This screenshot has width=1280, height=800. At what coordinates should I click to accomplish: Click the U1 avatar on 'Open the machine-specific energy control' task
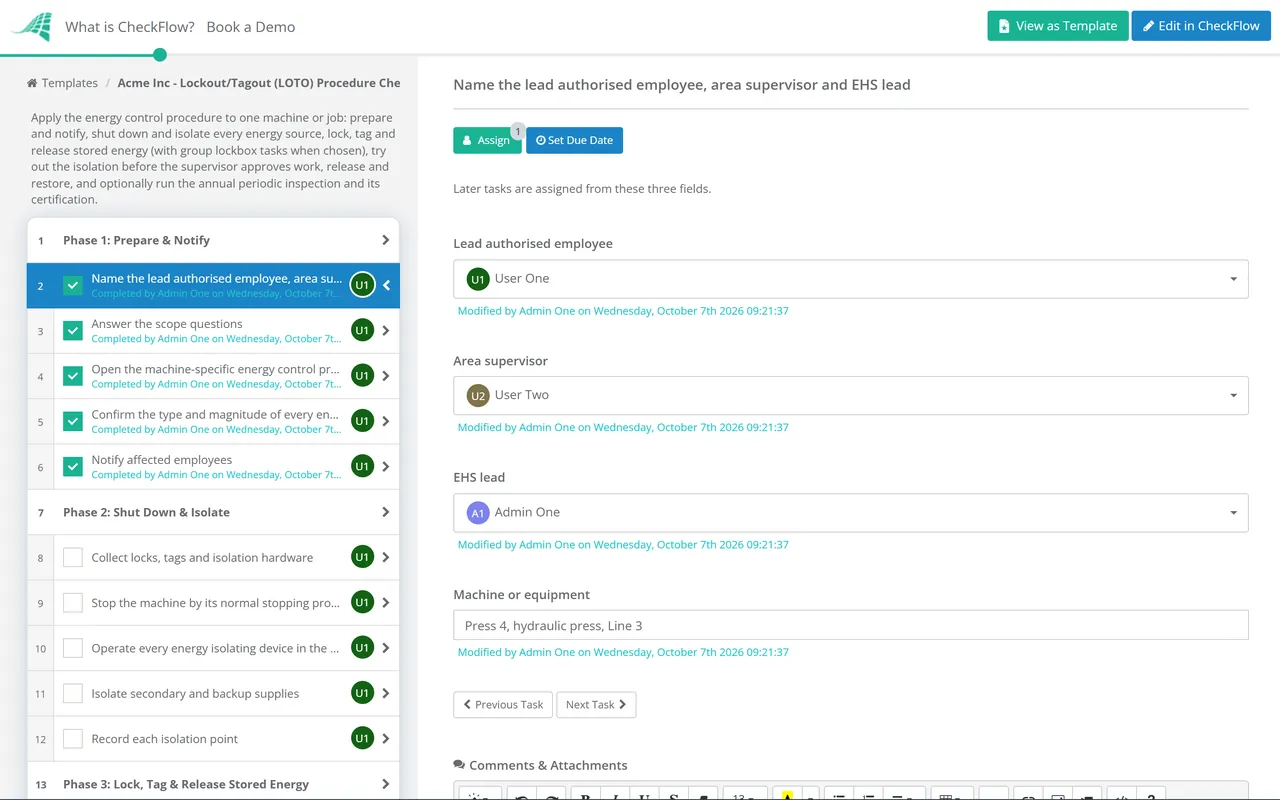click(362, 376)
